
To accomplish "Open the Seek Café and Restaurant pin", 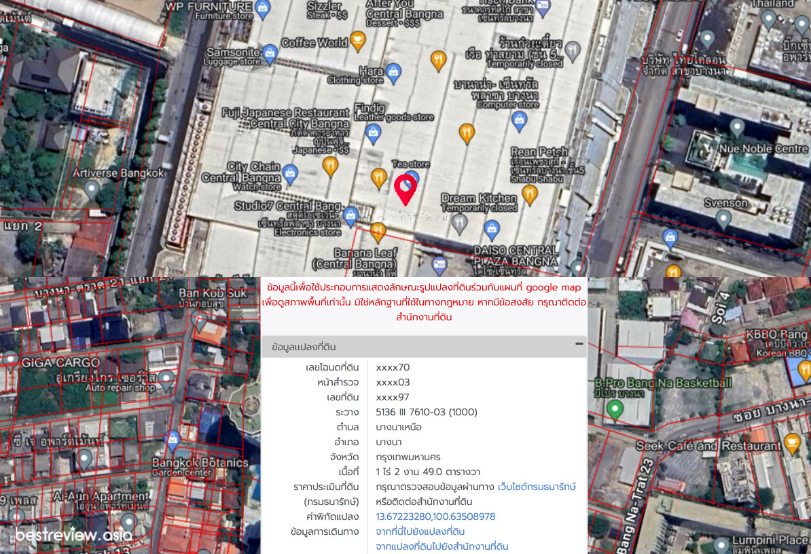I will 791,443.
